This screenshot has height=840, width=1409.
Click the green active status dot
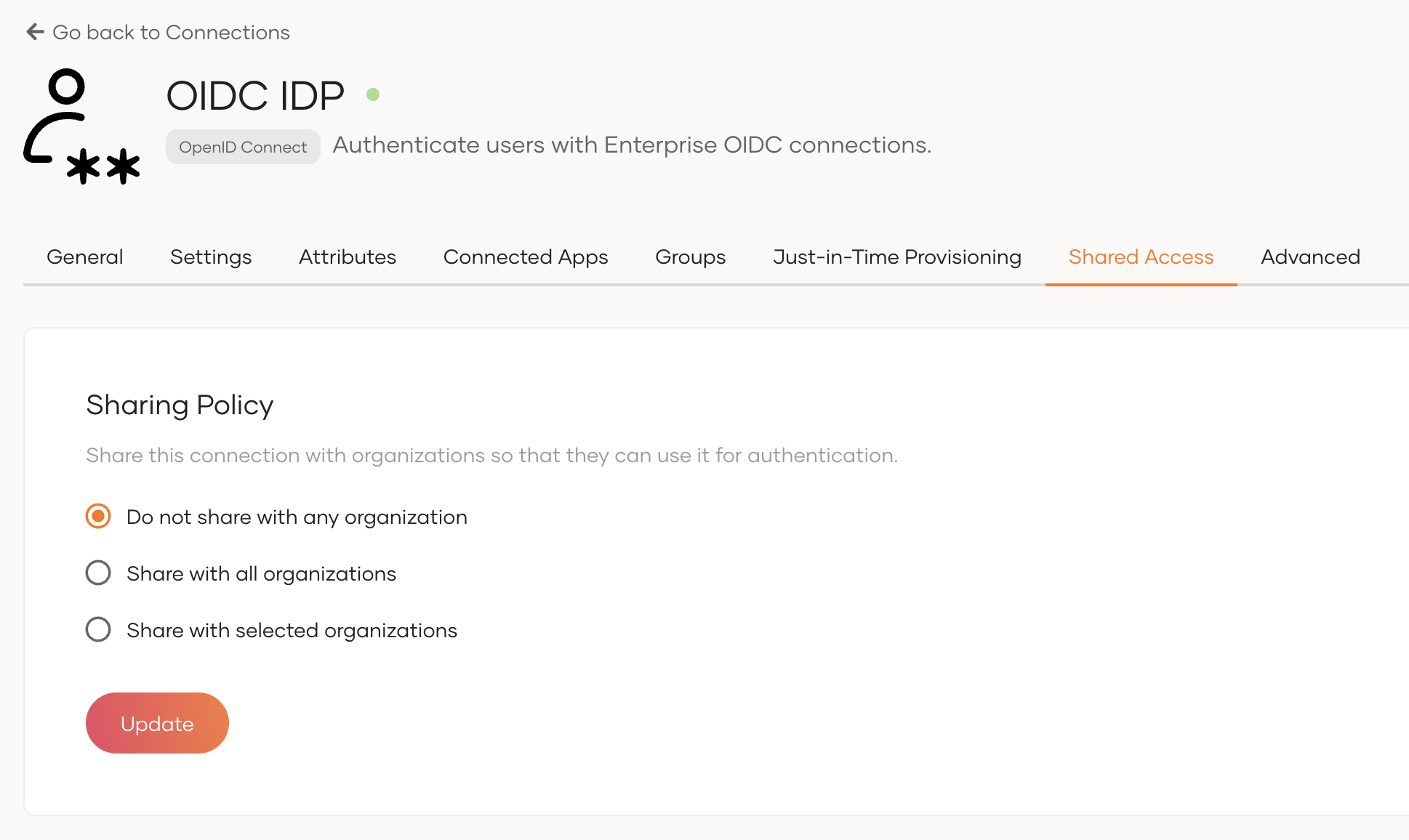click(x=373, y=94)
